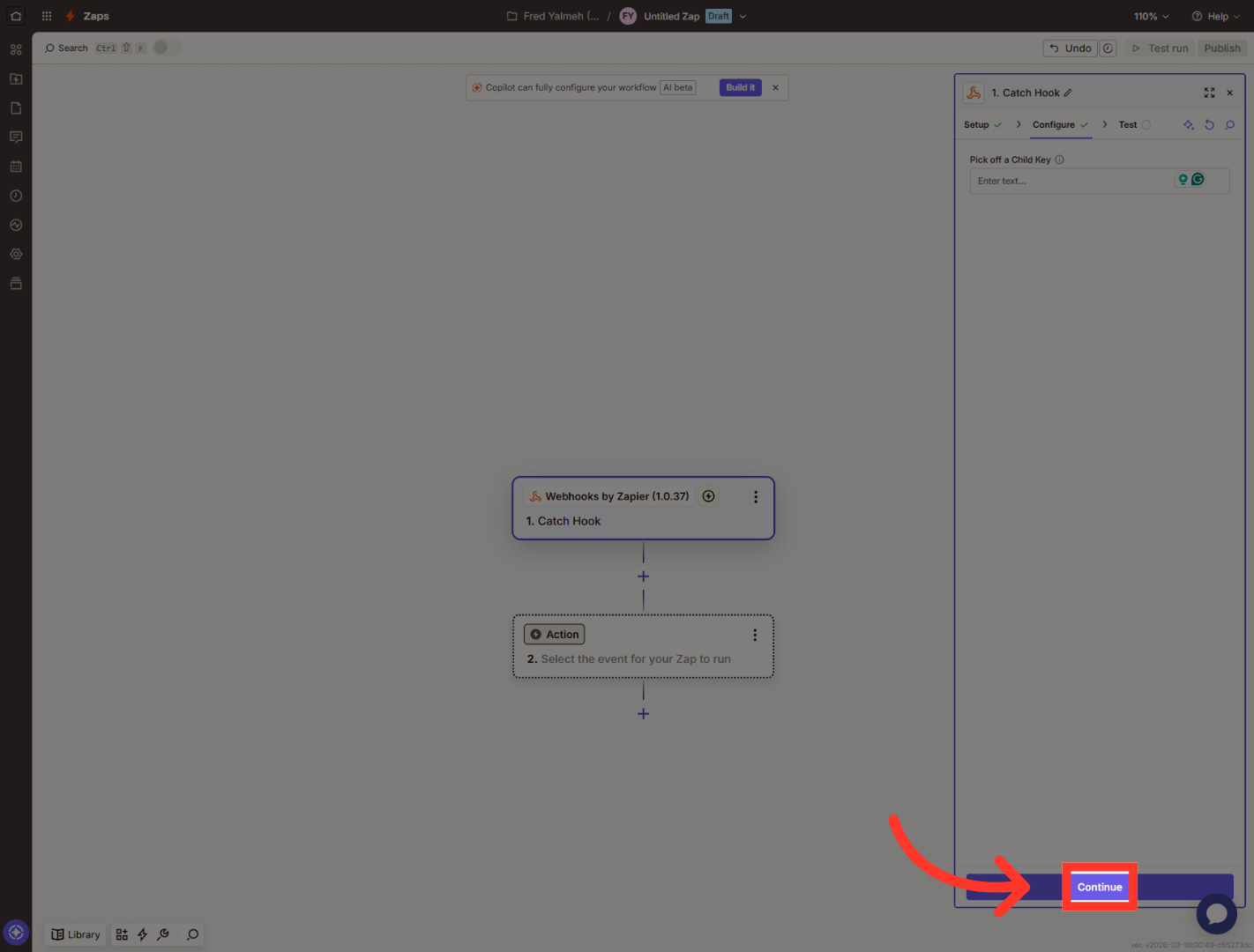
Task: Click the Undo button
Action: coord(1070,48)
